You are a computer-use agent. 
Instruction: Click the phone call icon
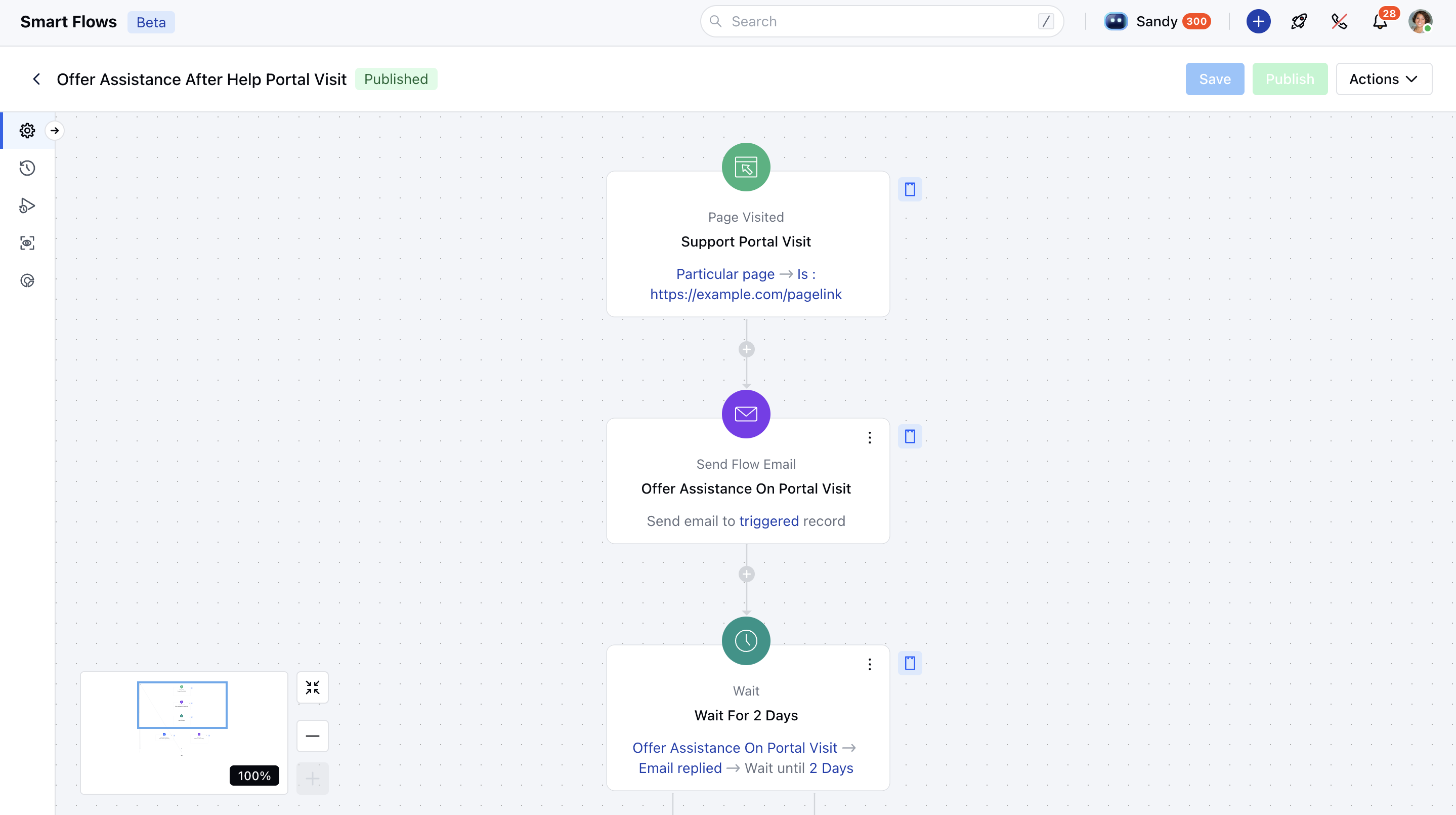tap(1339, 21)
